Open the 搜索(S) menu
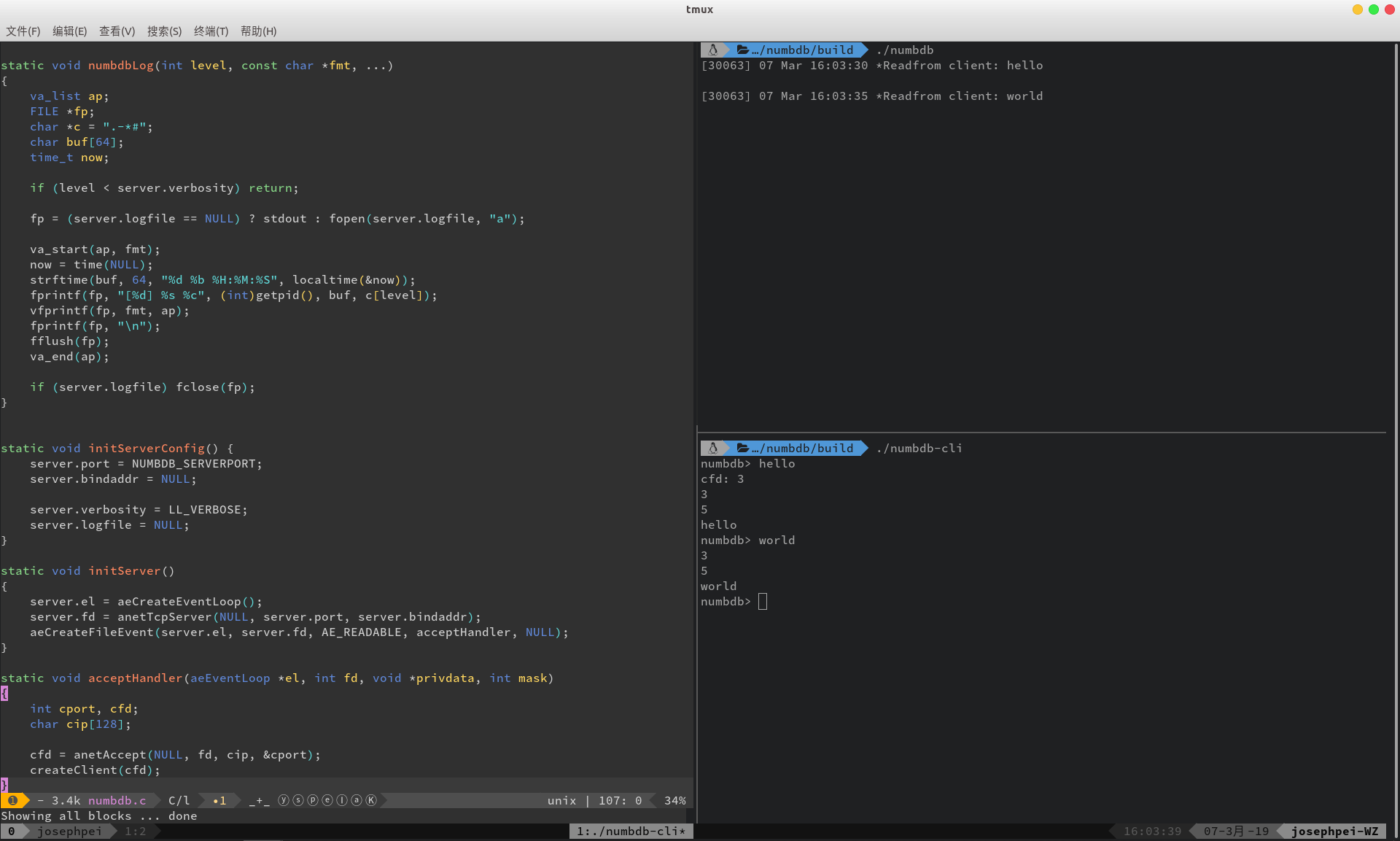Image resolution: width=1400 pixels, height=841 pixels. click(x=164, y=31)
